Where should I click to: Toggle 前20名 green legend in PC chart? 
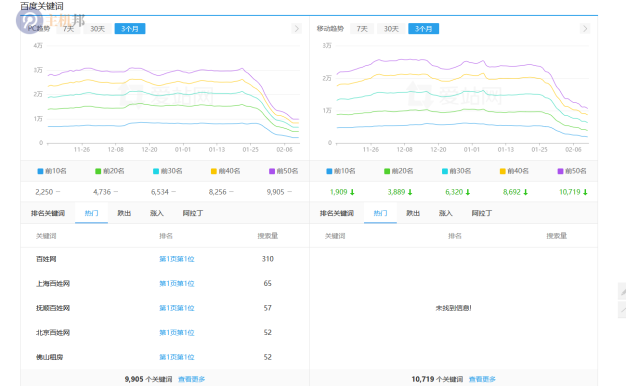110,171
